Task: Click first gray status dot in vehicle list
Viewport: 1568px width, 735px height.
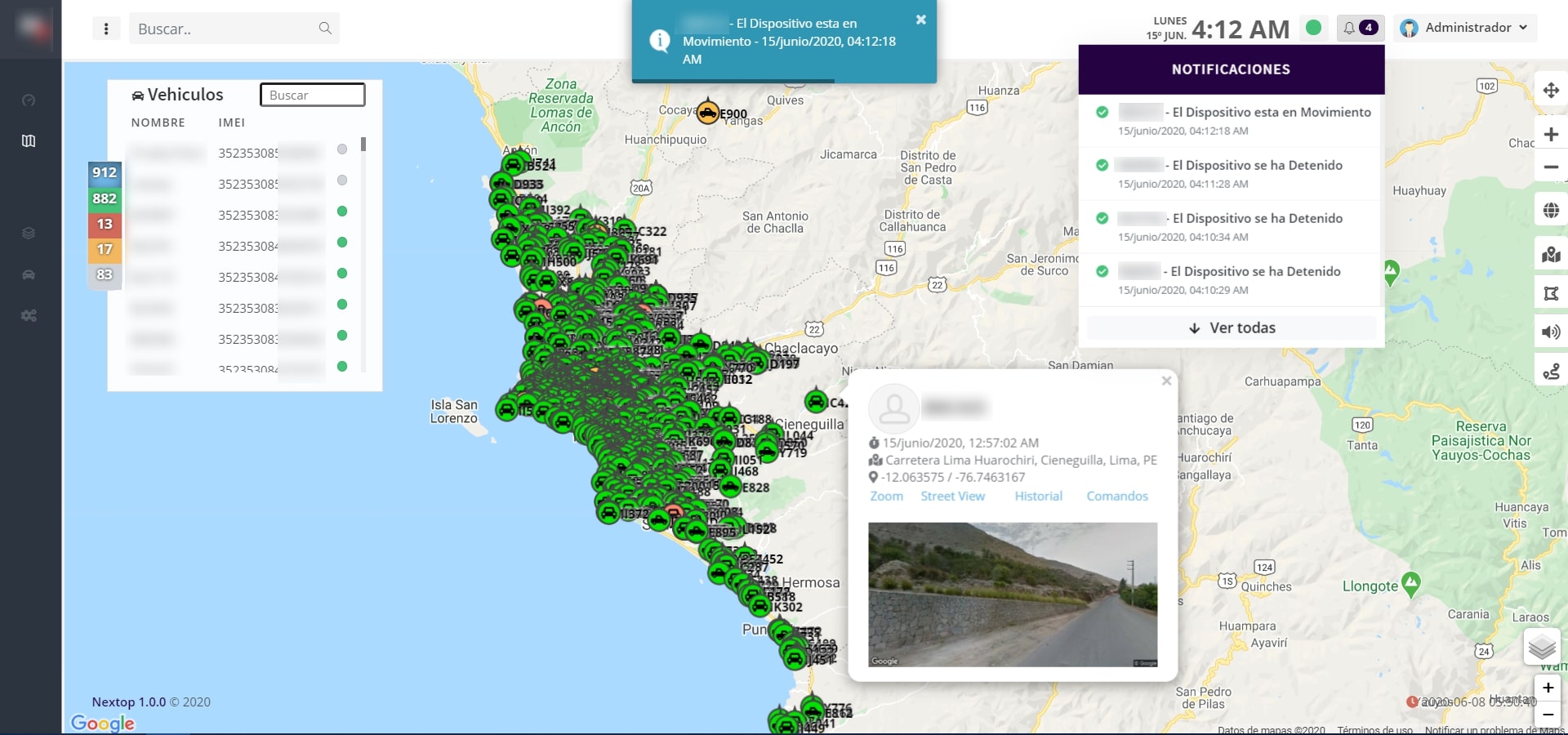Action: (x=342, y=149)
